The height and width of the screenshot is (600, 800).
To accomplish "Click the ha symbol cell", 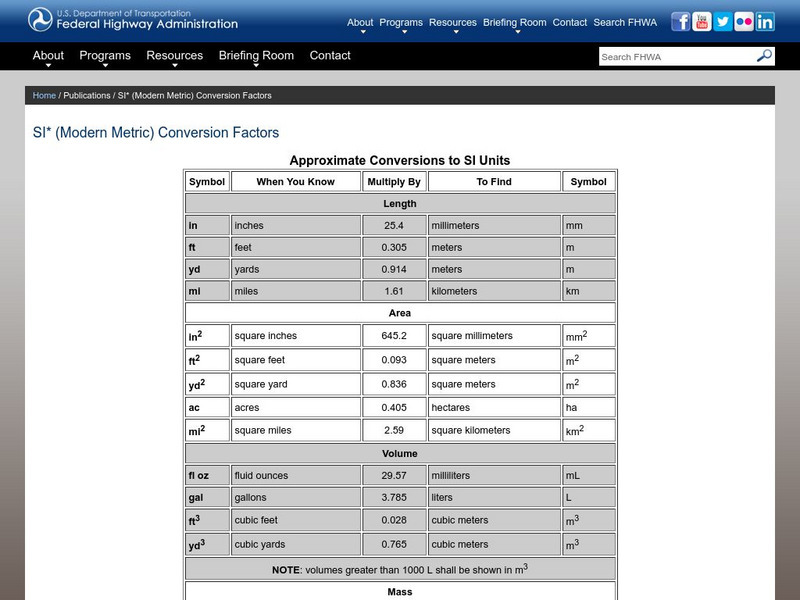I will 589,408.
